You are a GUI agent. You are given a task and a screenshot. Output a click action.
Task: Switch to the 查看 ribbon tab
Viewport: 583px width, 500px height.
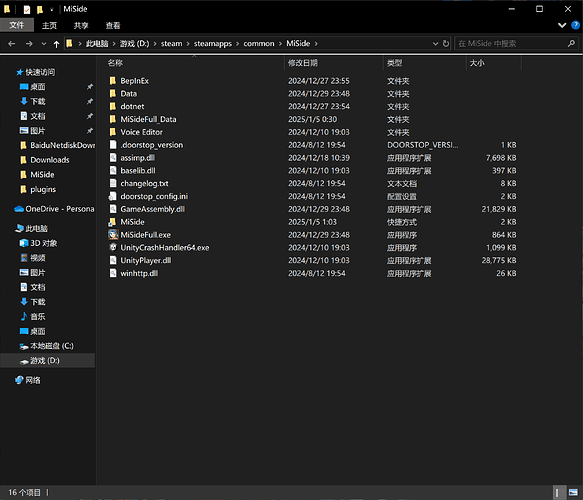(113, 25)
